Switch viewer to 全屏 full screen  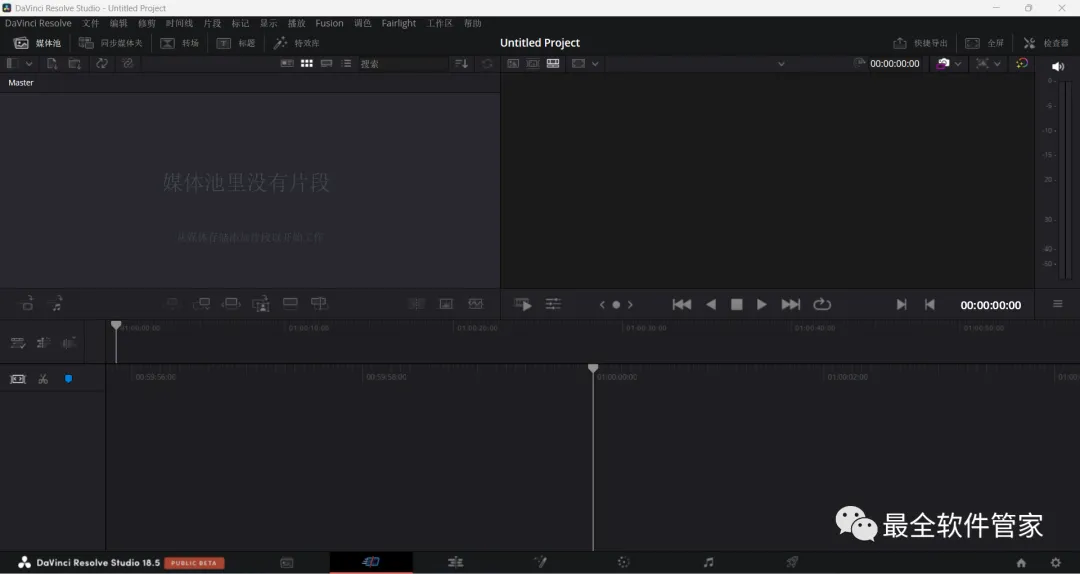(x=984, y=43)
